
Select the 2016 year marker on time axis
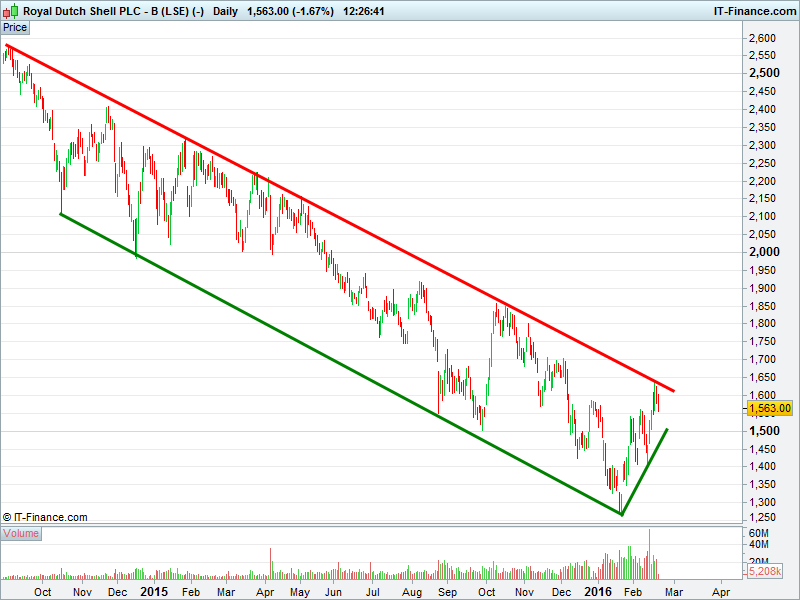point(597,591)
